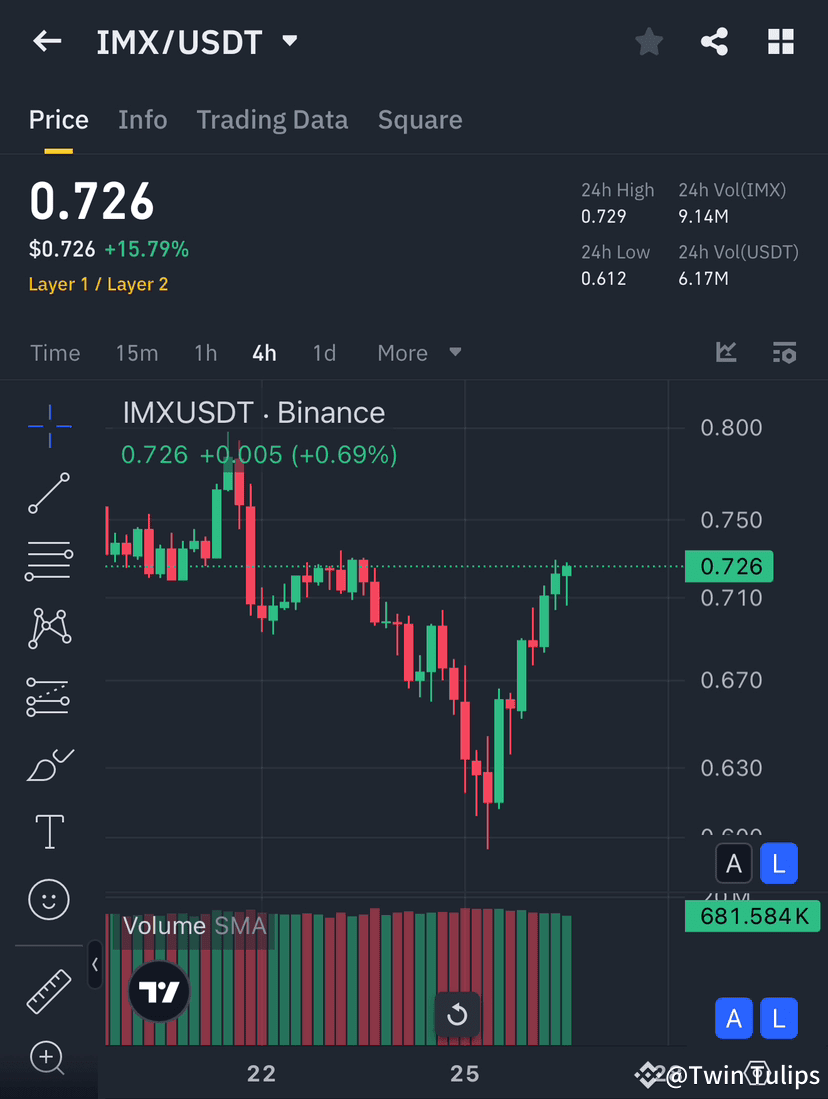
Task: Toggle the A auto-scale button near price axis
Action: 734,863
